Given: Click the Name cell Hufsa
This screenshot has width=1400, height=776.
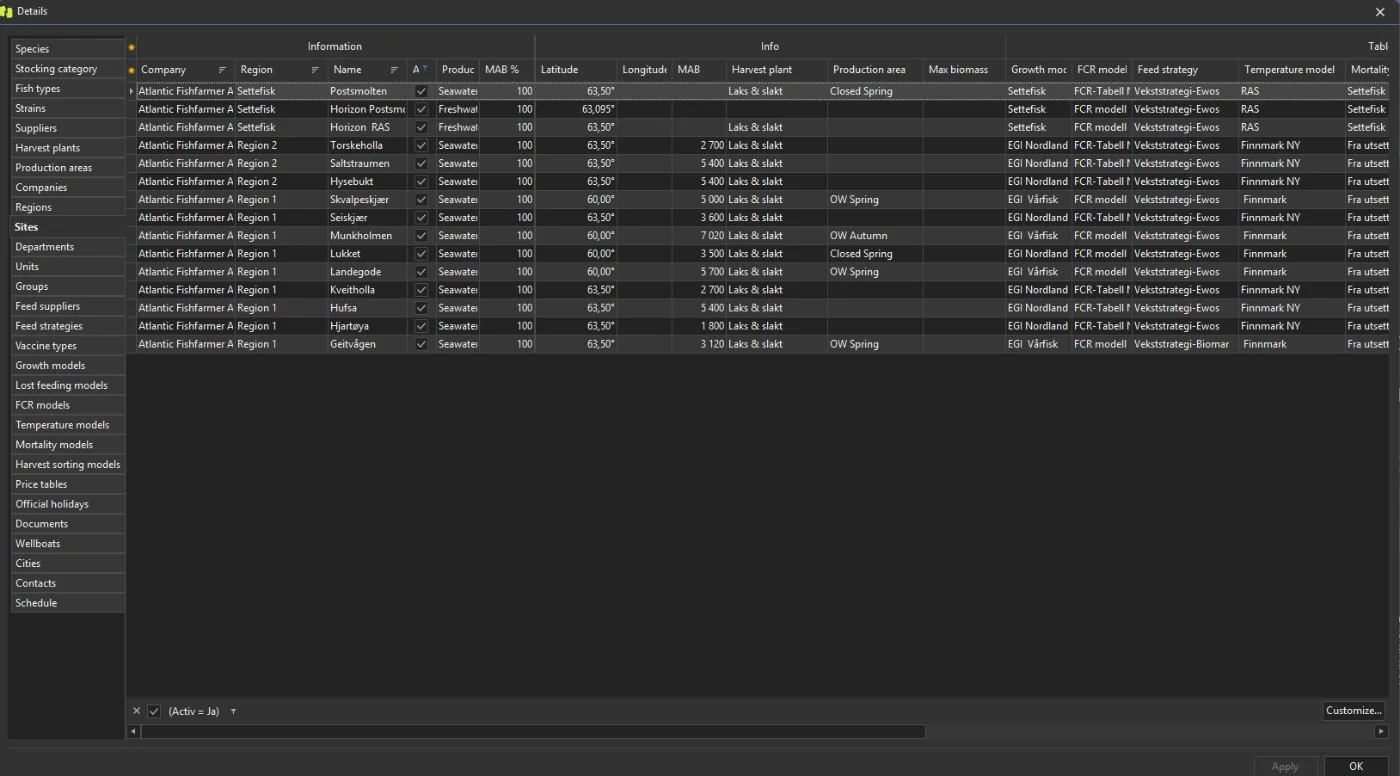Looking at the screenshot, I should tap(368, 308).
